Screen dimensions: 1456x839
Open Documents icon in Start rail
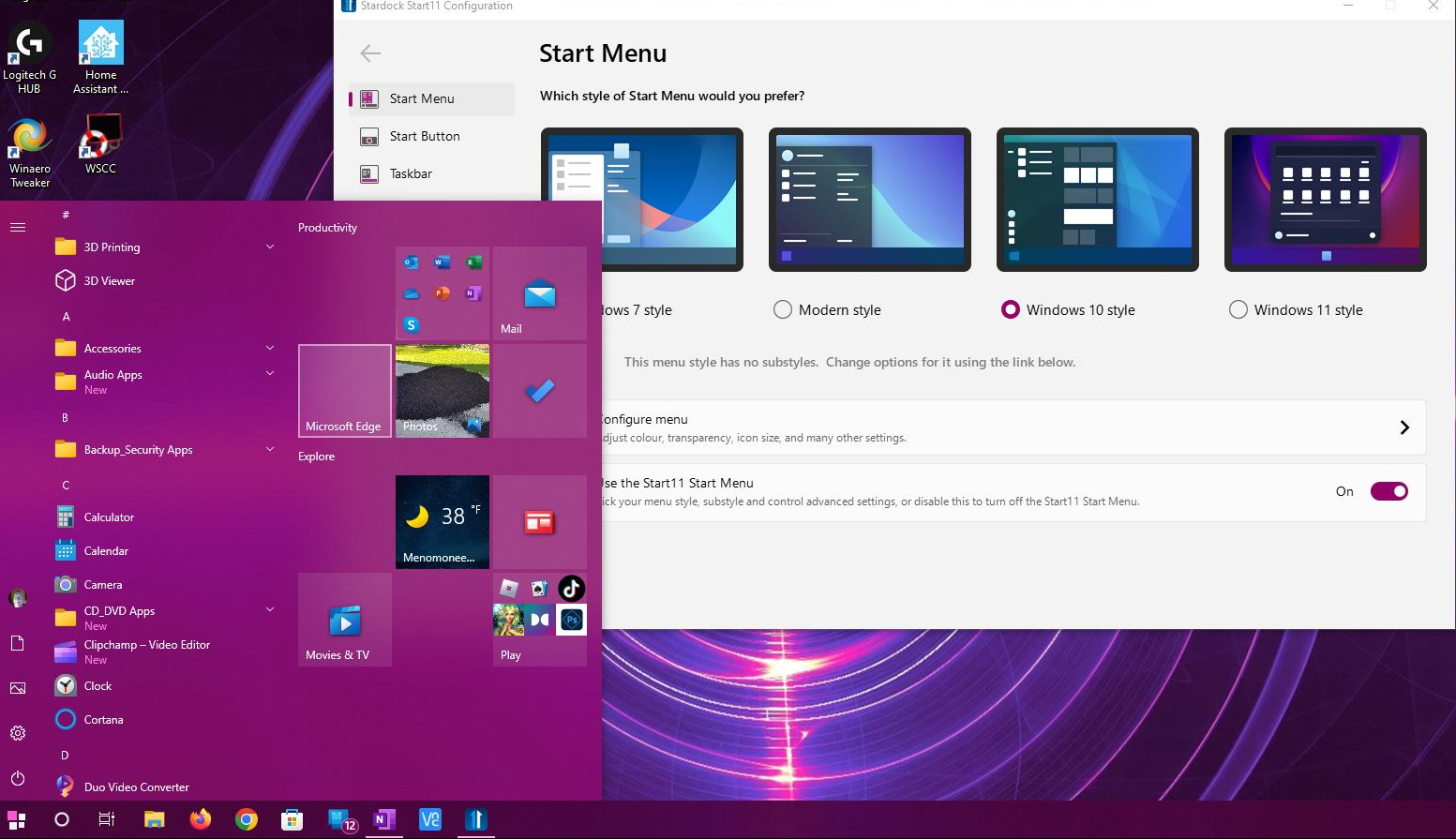(17, 643)
